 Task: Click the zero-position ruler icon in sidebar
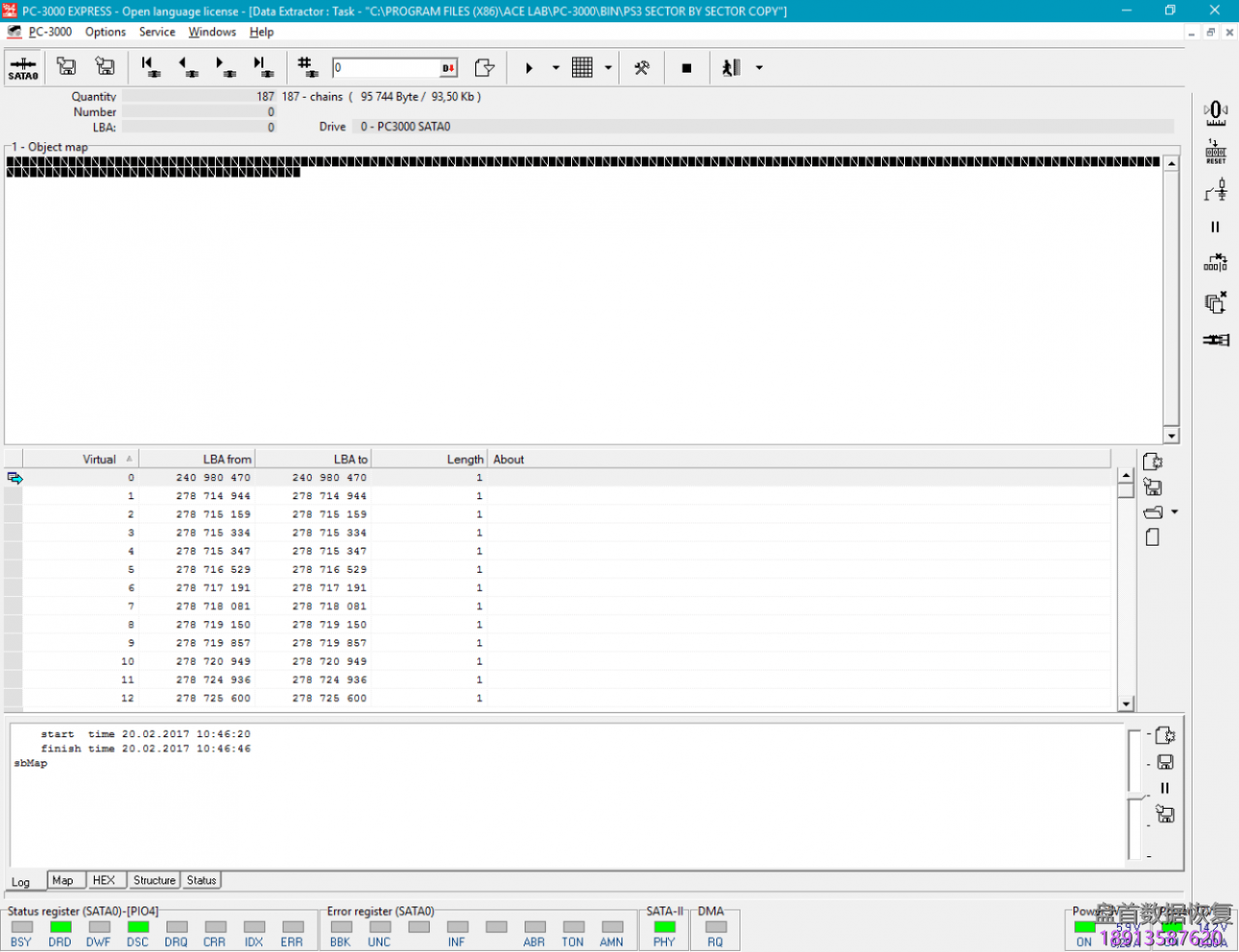click(1216, 112)
